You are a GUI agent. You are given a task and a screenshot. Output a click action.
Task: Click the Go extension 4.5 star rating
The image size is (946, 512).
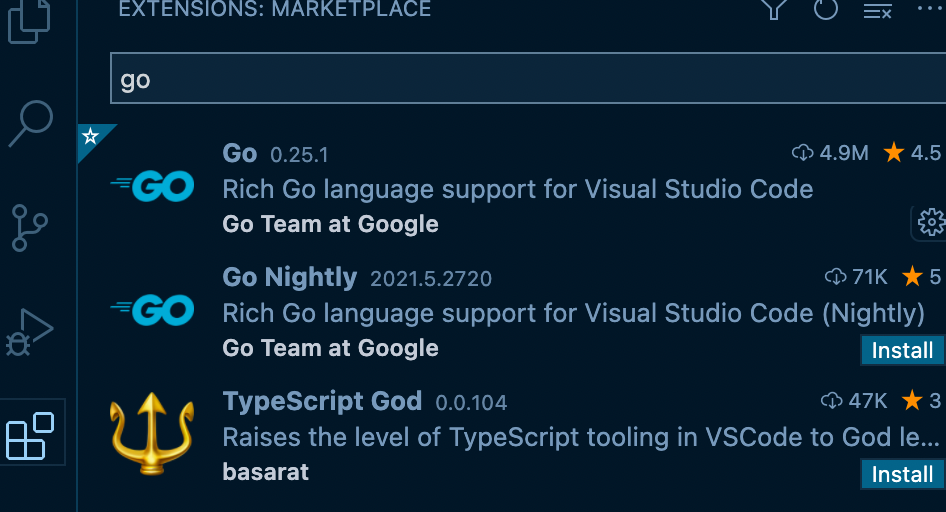912,153
